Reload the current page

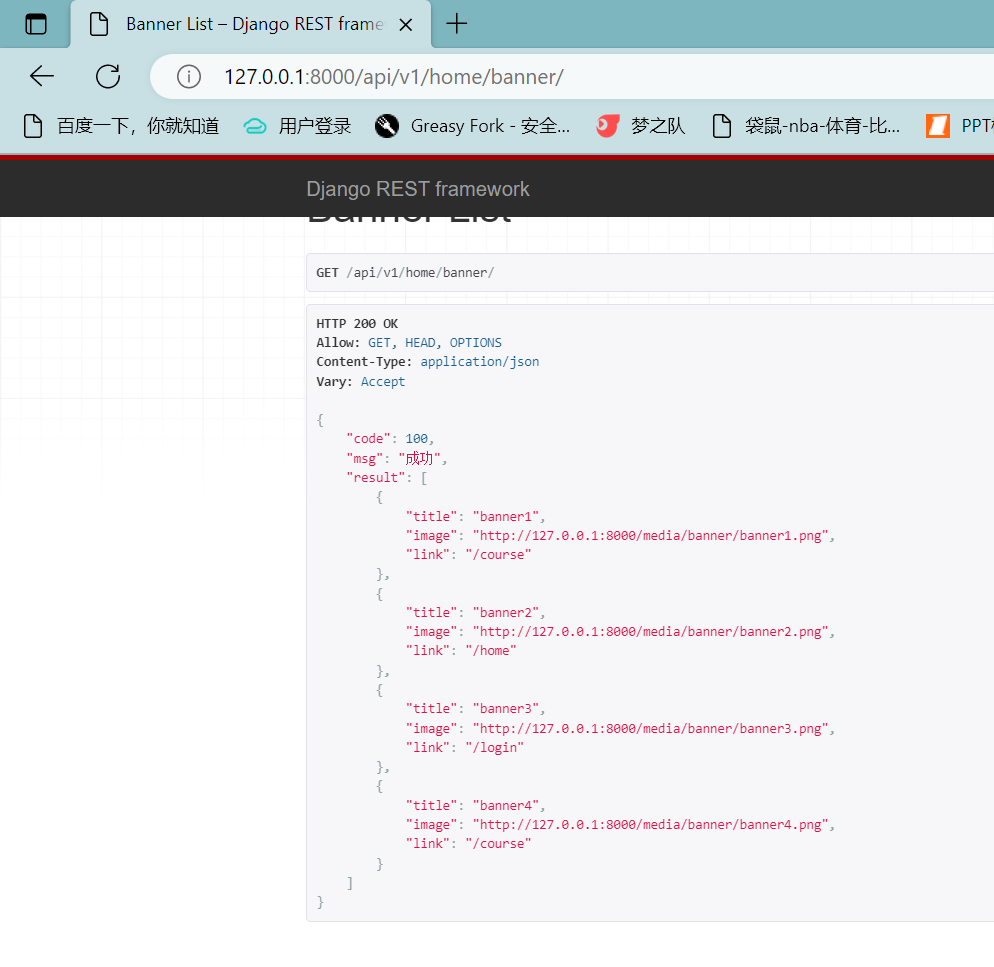[x=108, y=77]
